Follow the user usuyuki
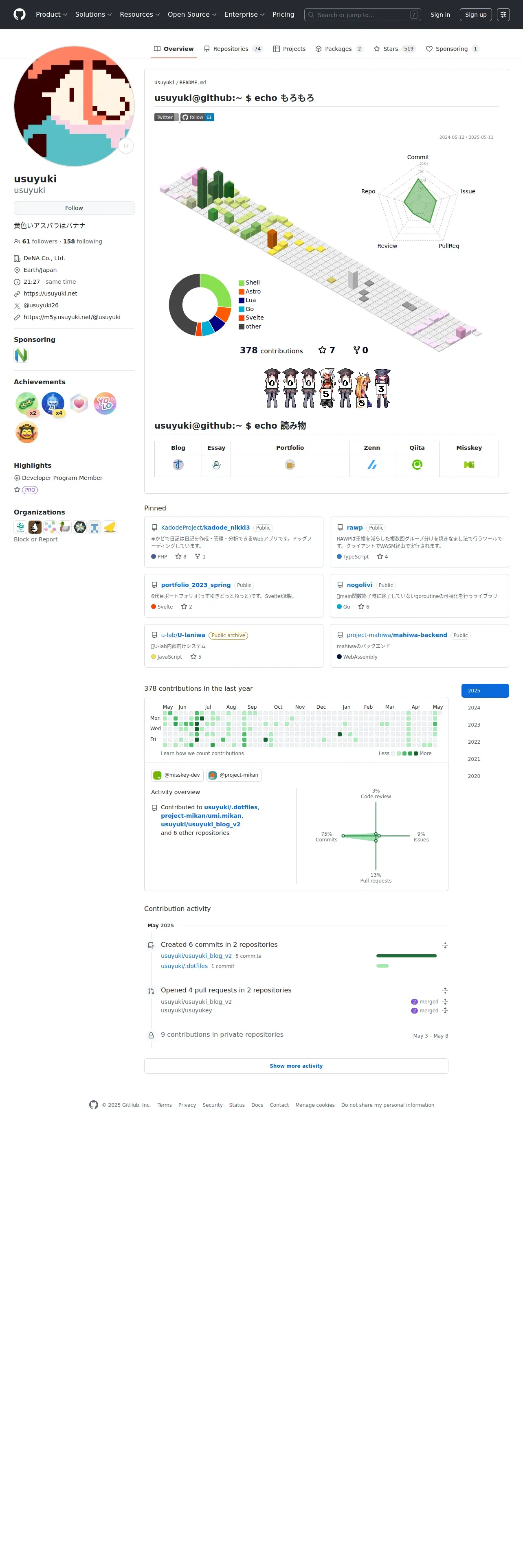The image size is (523, 1568). click(74, 208)
